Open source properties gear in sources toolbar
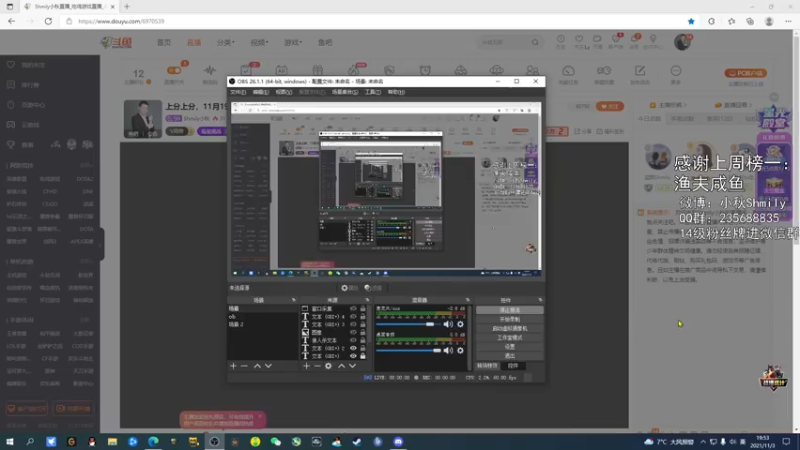This screenshot has width=800, height=450. click(329, 366)
